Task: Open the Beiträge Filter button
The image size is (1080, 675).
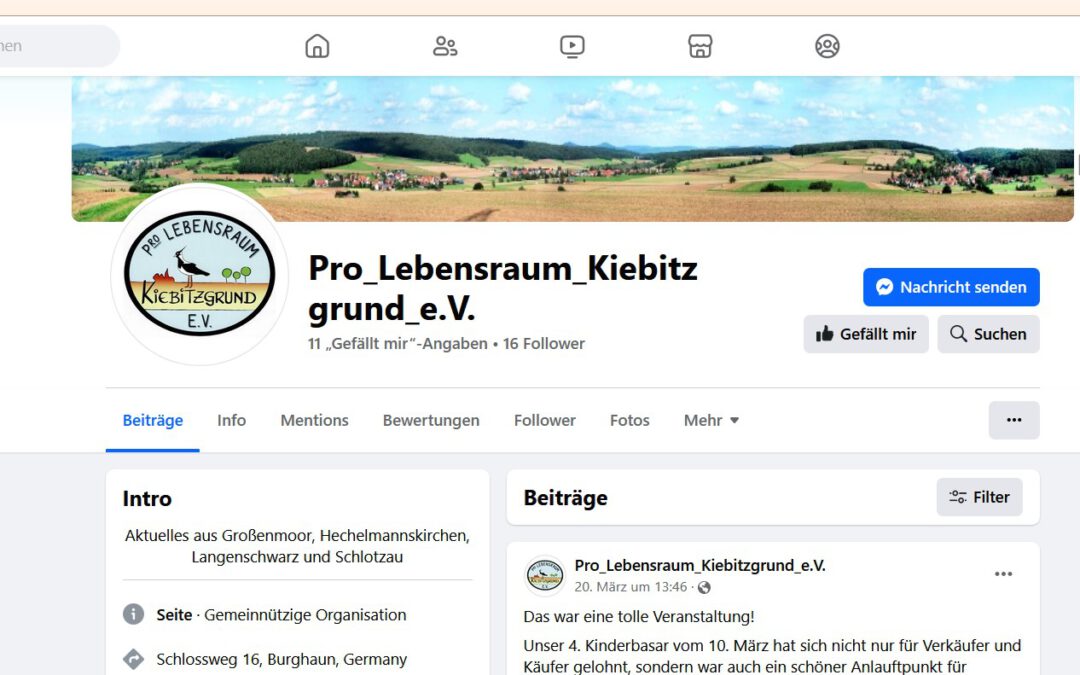Action: (x=979, y=497)
